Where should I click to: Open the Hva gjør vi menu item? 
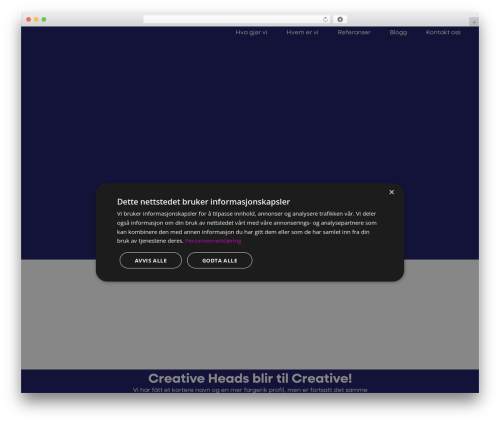click(x=251, y=32)
